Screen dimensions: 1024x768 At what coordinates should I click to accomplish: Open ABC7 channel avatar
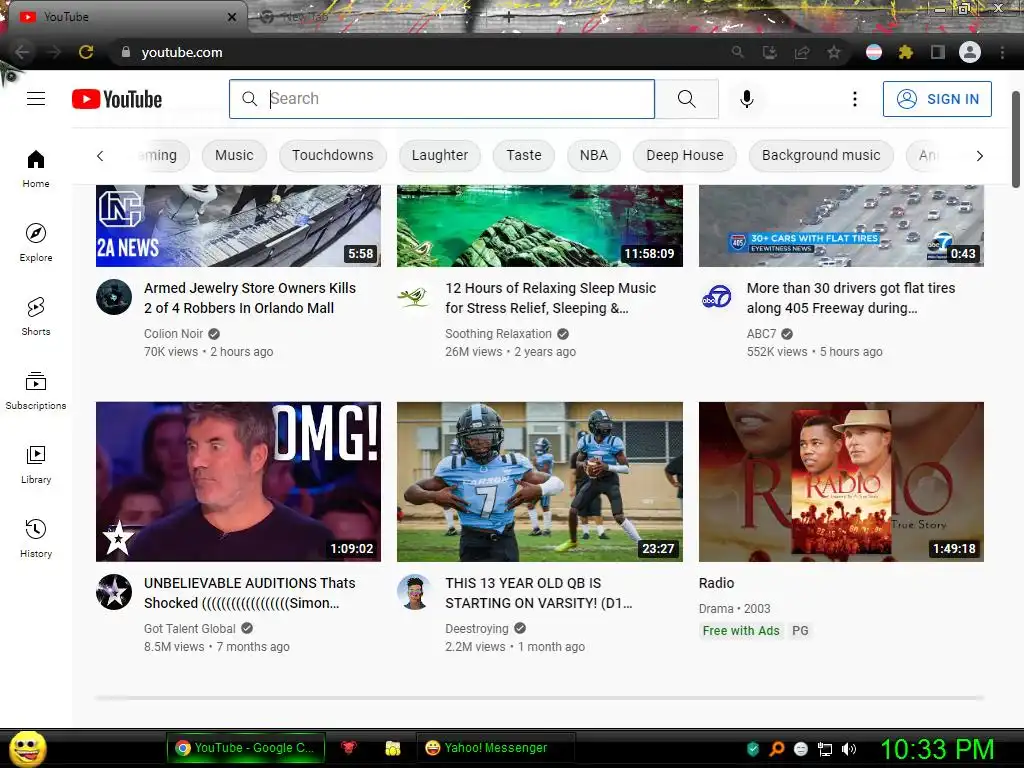[x=716, y=297]
